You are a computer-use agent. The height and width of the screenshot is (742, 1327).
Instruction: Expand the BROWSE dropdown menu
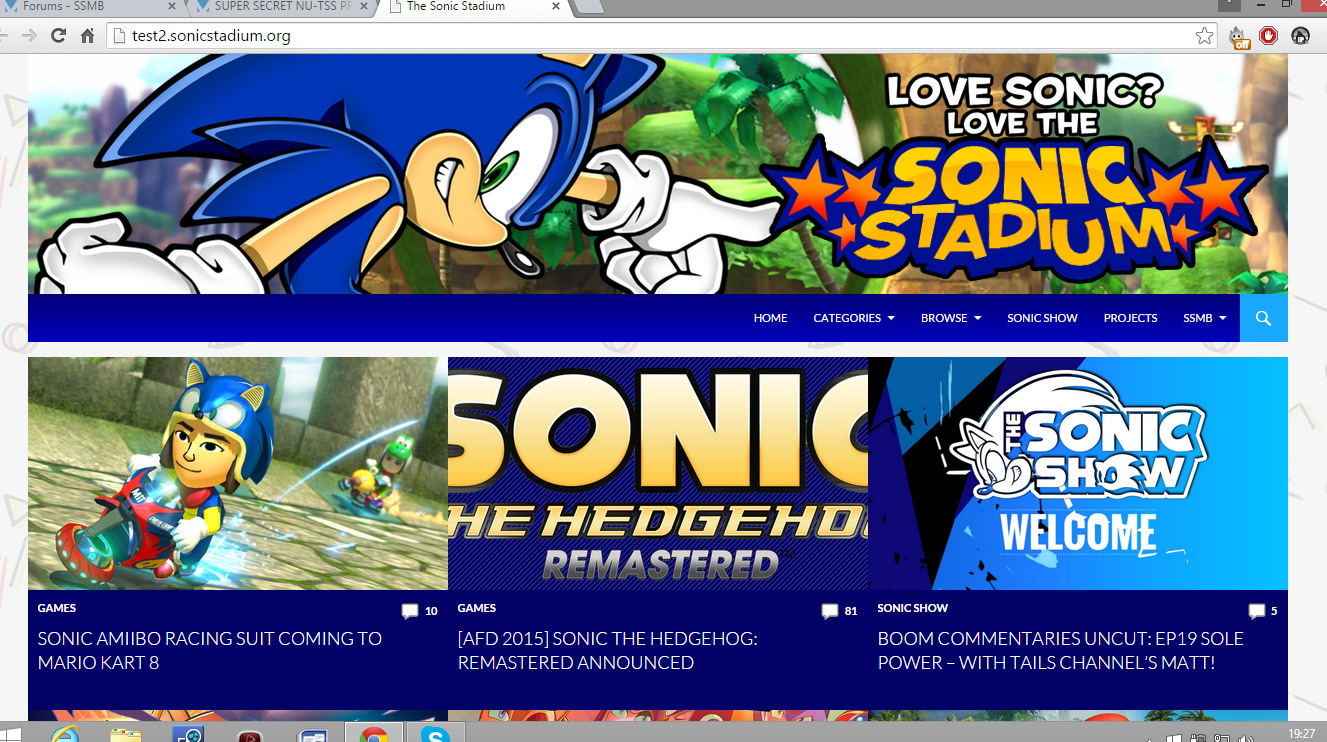point(951,318)
